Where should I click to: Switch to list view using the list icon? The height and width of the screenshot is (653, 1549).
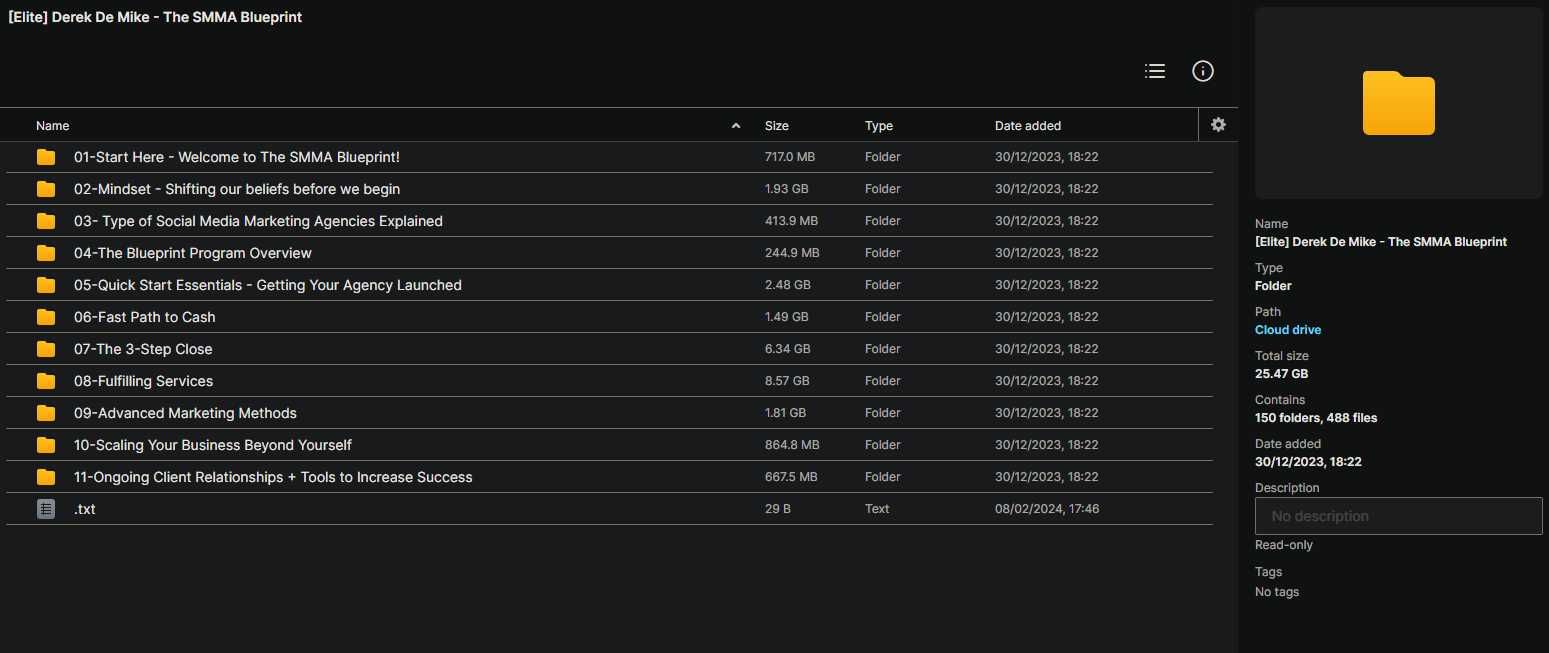[1155, 71]
